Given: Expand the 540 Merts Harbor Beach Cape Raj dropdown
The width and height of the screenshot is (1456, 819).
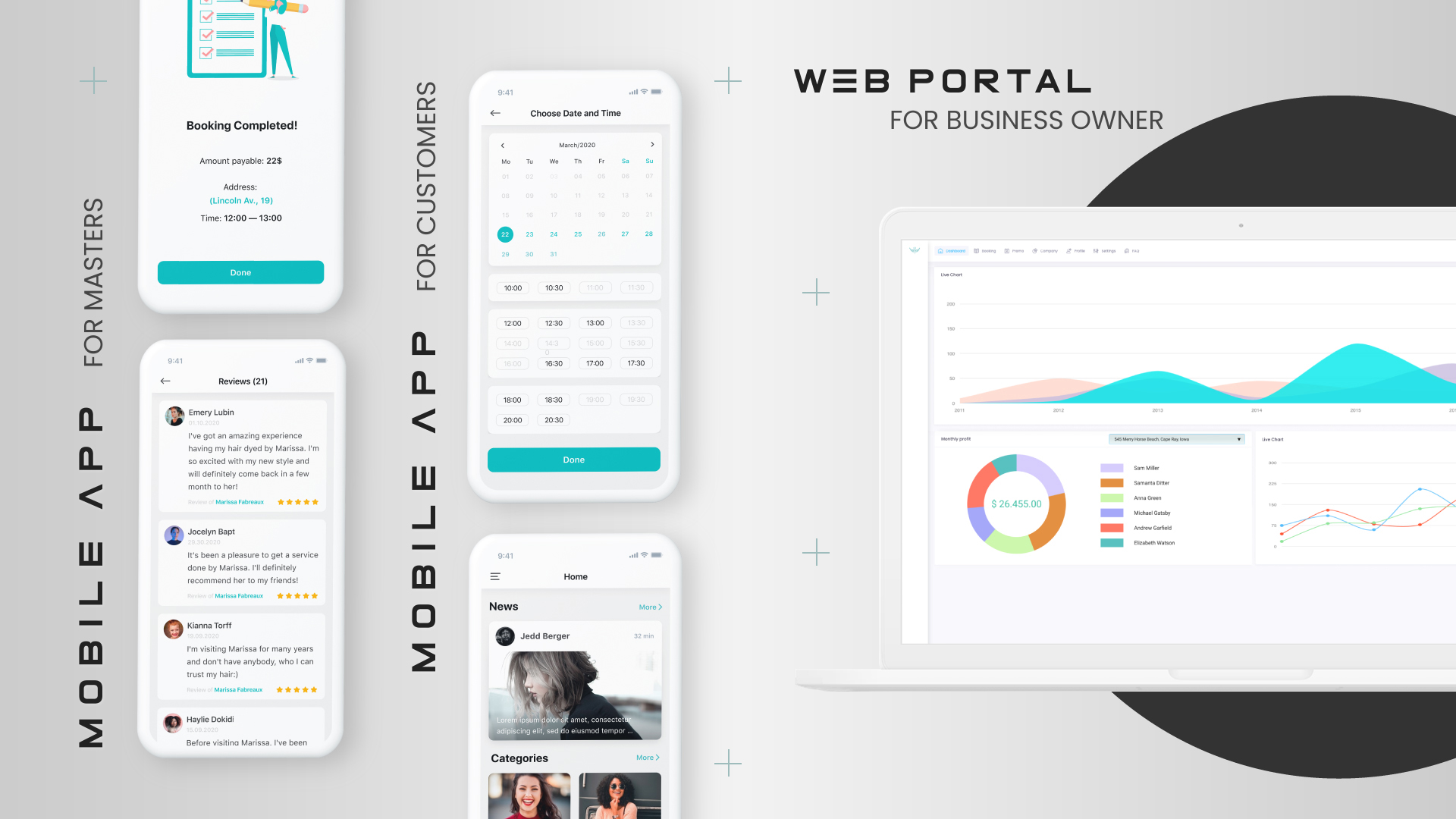Looking at the screenshot, I should 1238,440.
